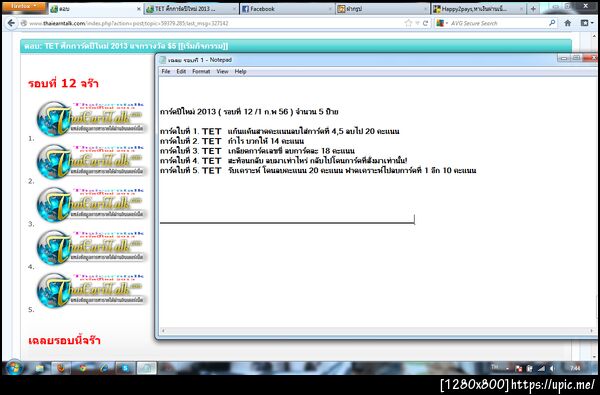
Task: Click Notepad's horizontal scrollbar left arrow
Action: (x=163, y=331)
